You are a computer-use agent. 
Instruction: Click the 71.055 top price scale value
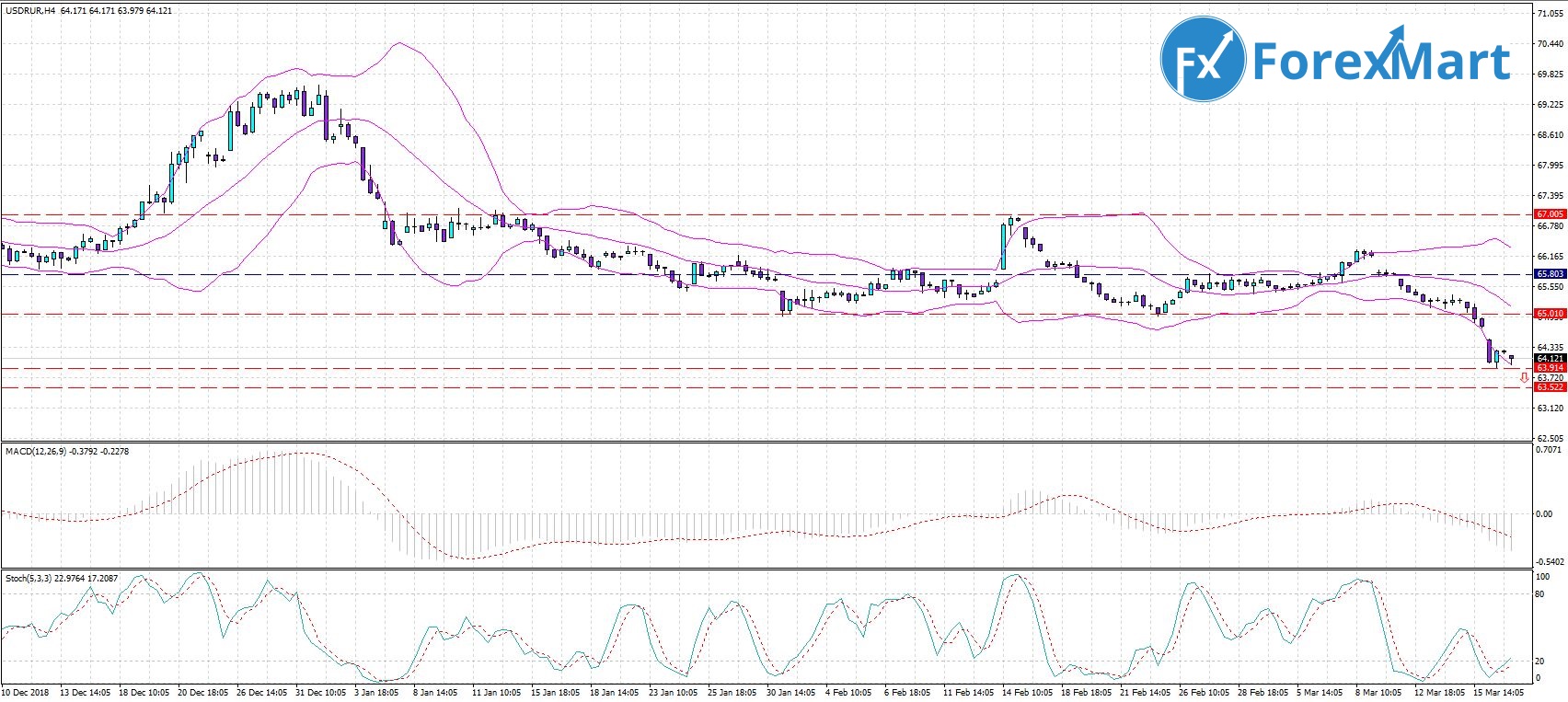click(x=1549, y=14)
